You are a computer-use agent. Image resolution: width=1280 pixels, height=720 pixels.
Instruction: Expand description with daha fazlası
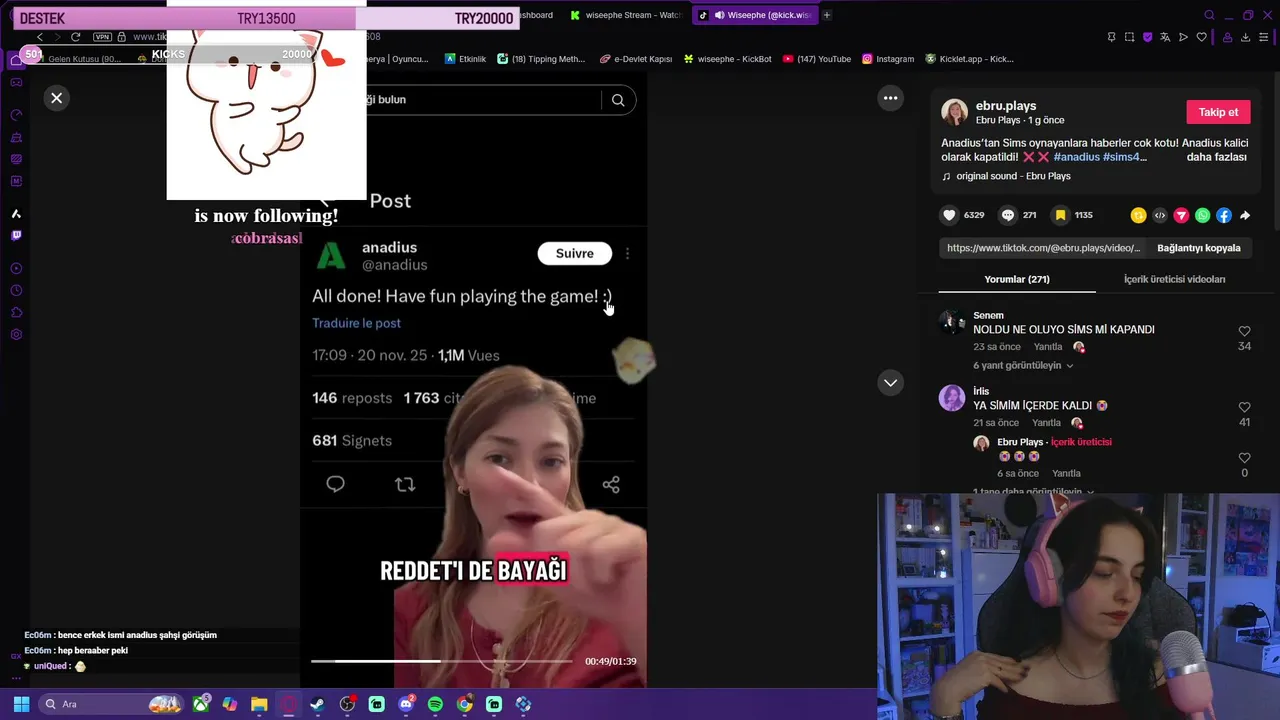(1216, 157)
